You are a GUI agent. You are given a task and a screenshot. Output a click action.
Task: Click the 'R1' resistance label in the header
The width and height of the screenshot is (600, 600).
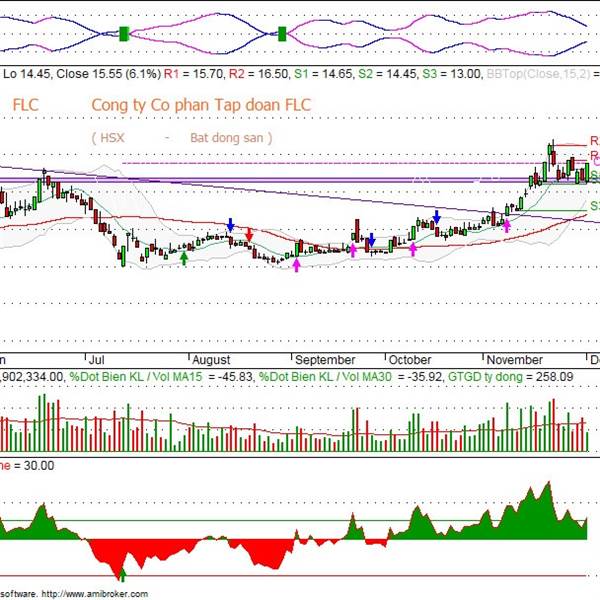(x=171, y=74)
